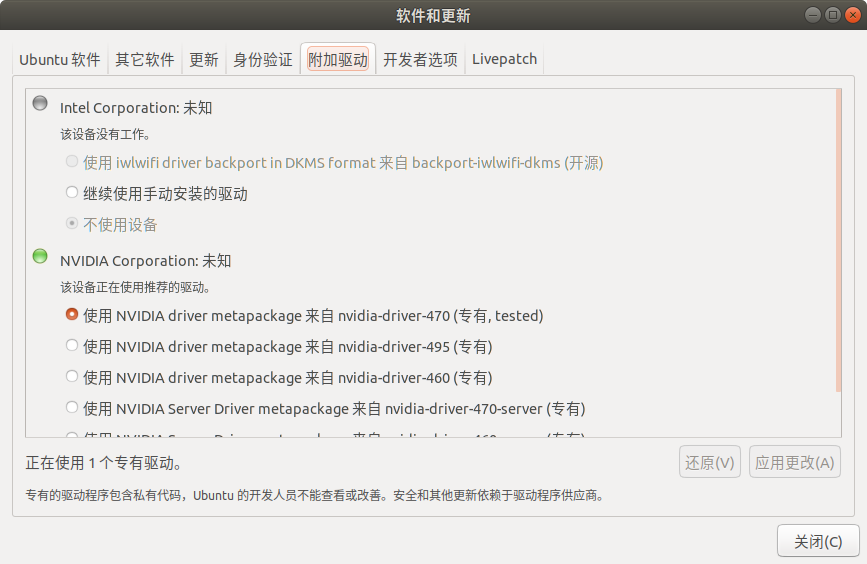
Task: Click the driver list vertical scrollbar
Action: tap(838, 241)
